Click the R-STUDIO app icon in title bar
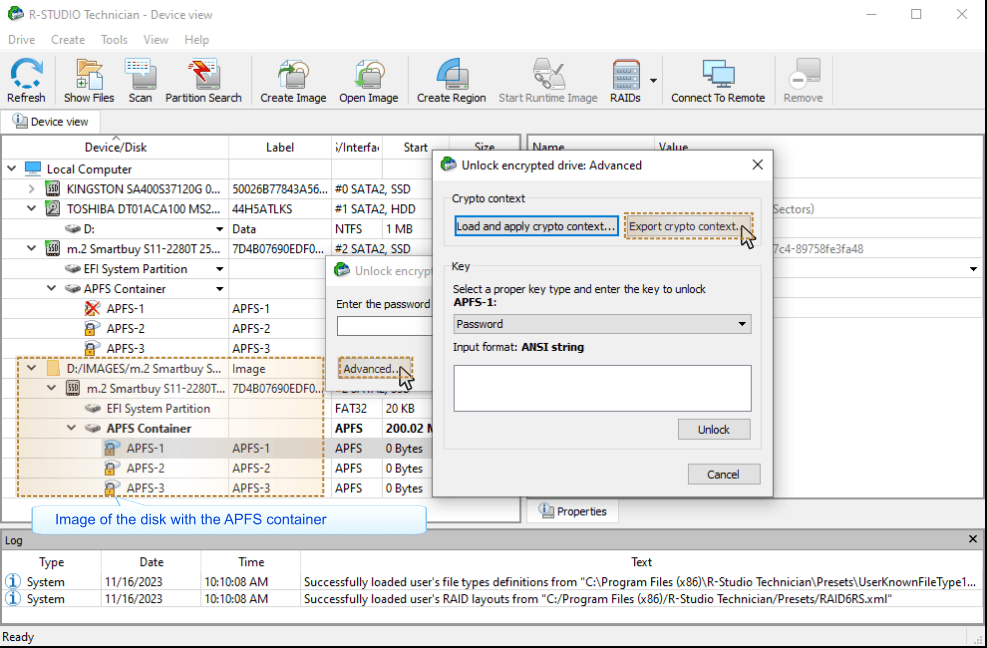 (x=15, y=14)
